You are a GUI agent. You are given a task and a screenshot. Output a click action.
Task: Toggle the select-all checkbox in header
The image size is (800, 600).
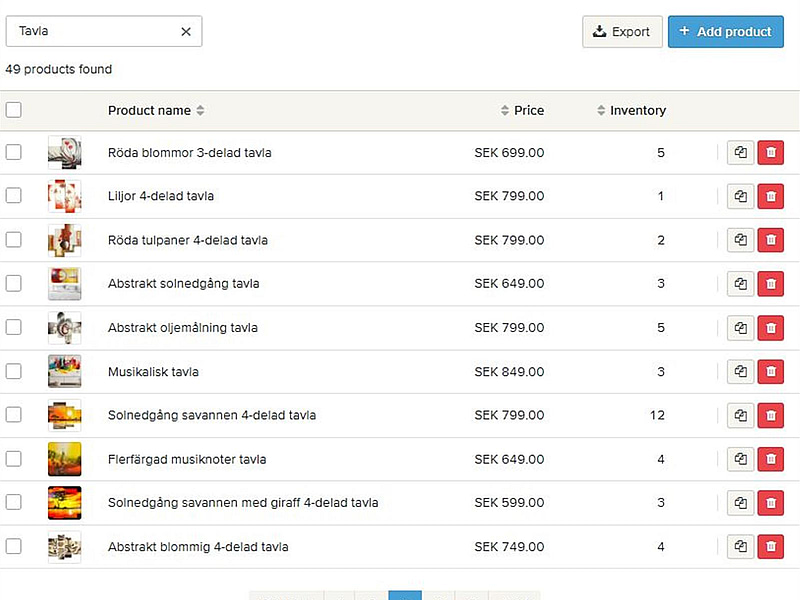click(14, 110)
